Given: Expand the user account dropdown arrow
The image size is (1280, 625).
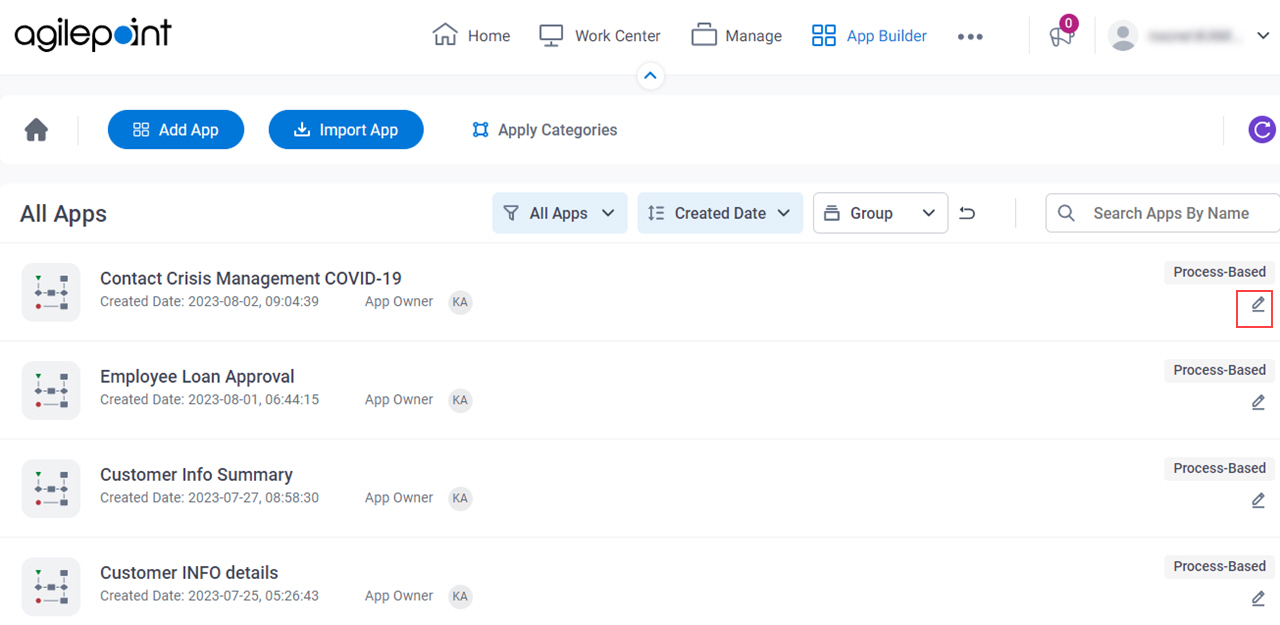Looking at the screenshot, I should click(1262, 36).
